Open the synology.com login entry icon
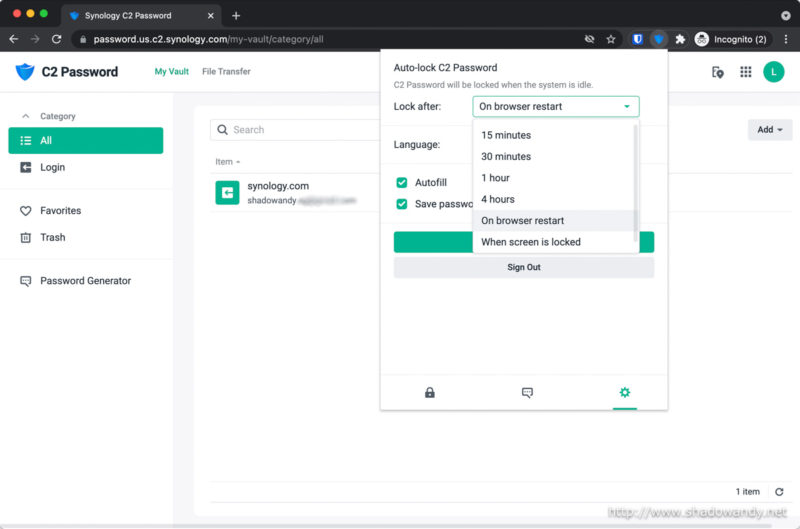This screenshot has height=529, width=800. click(x=227, y=192)
